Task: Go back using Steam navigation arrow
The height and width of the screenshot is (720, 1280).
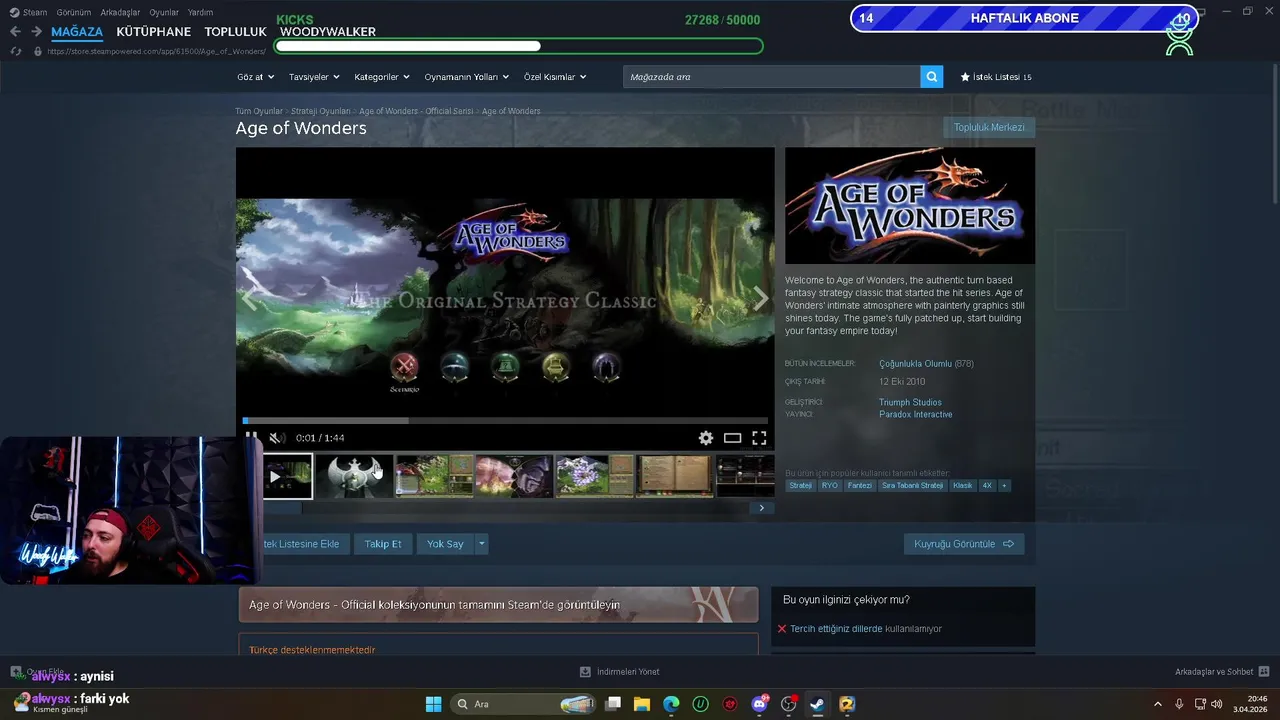Action: [x=15, y=32]
